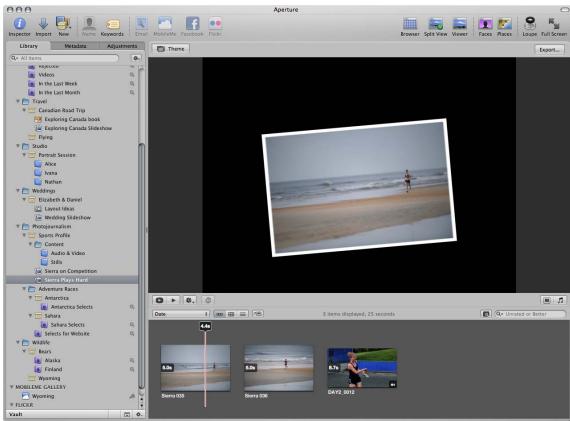The width and height of the screenshot is (570, 421).
Task: Select the Exploring Canada book
Action: coord(72,119)
